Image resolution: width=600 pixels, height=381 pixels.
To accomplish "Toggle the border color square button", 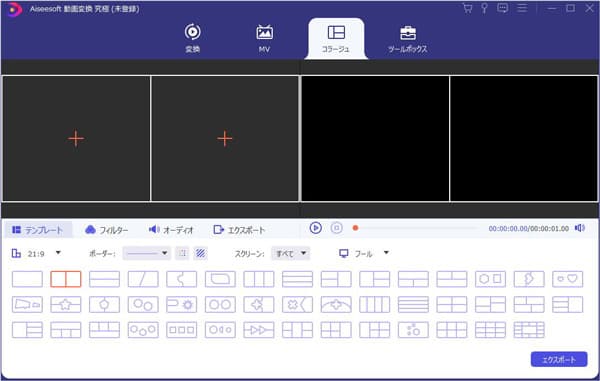I will [x=183, y=253].
